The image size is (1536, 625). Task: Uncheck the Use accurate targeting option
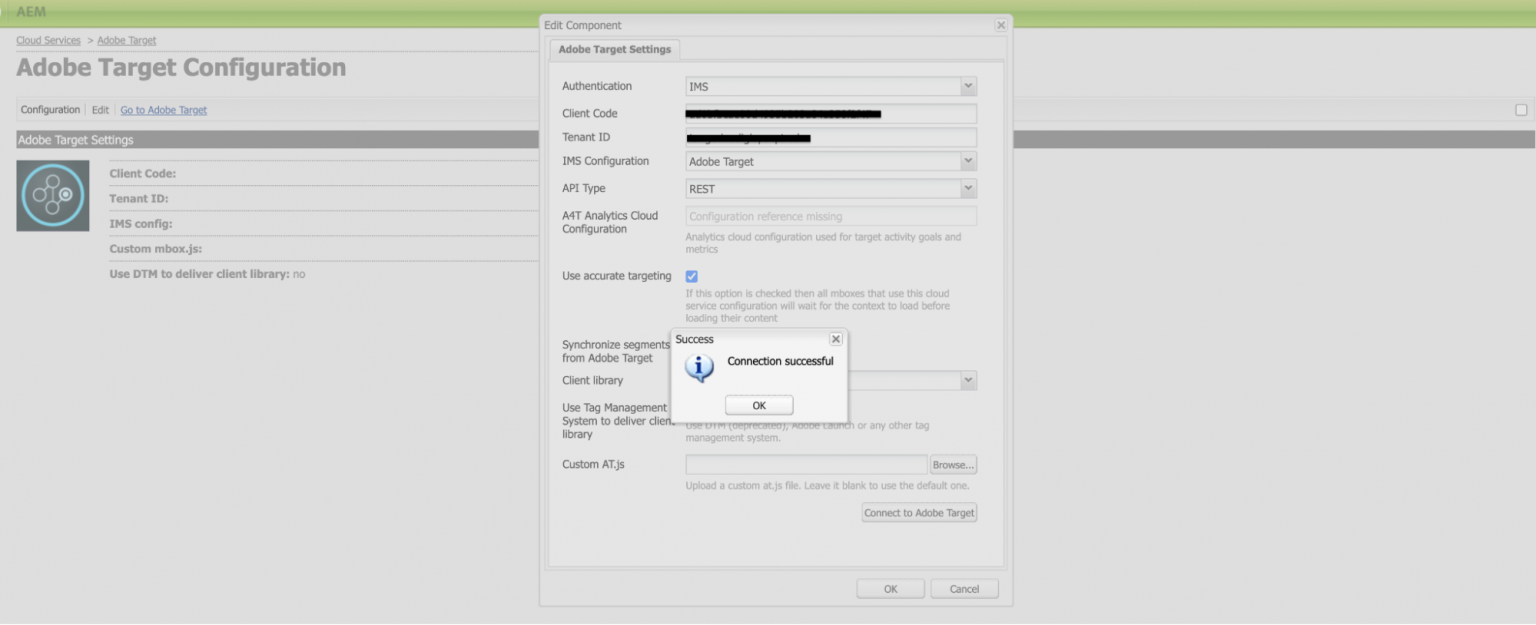pyautogui.click(x=691, y=275)
